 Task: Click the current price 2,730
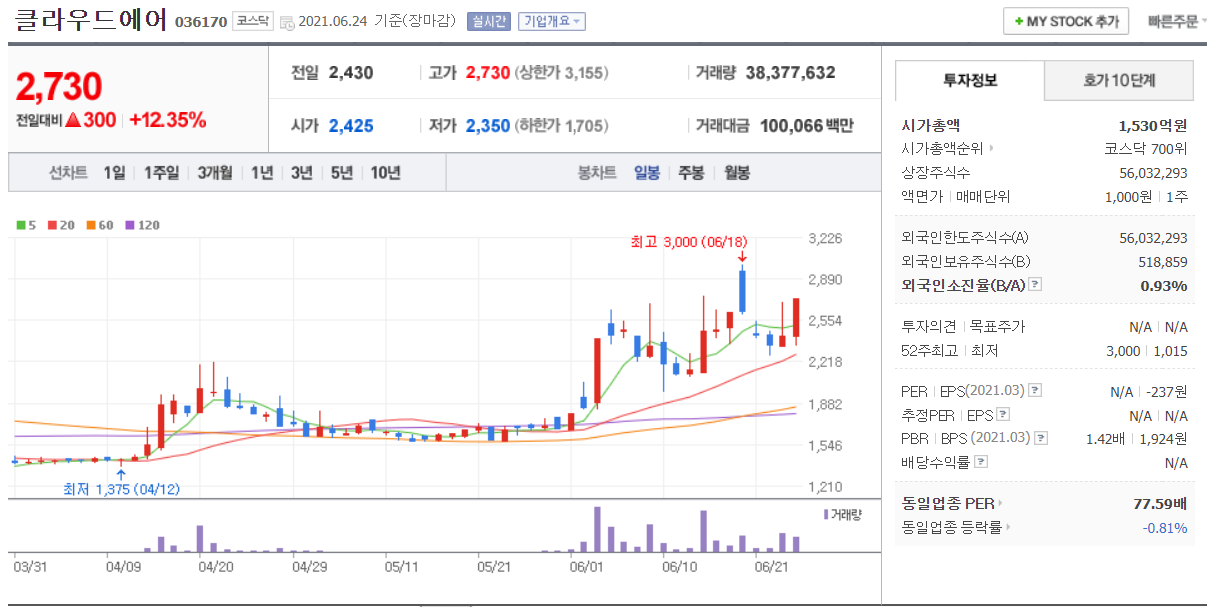click(59, 87)
